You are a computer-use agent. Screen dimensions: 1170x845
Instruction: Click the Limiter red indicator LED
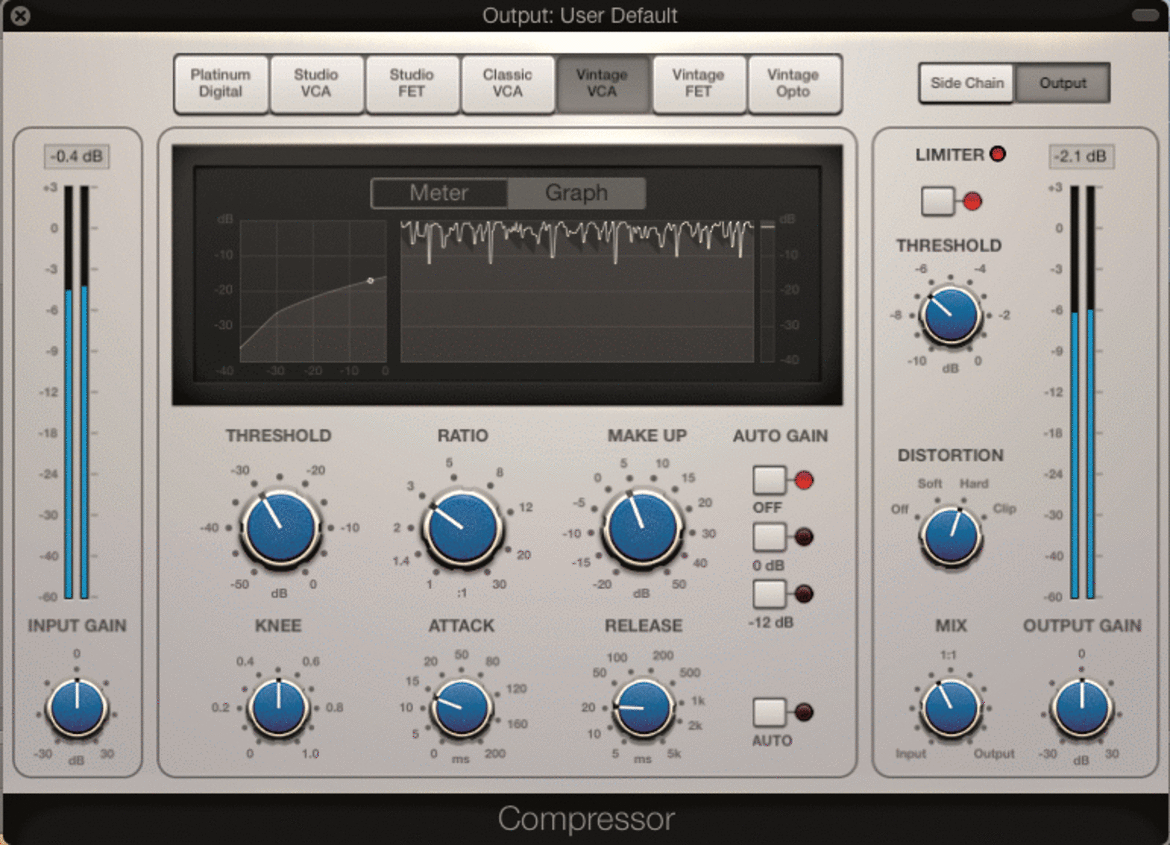[998, 154]
